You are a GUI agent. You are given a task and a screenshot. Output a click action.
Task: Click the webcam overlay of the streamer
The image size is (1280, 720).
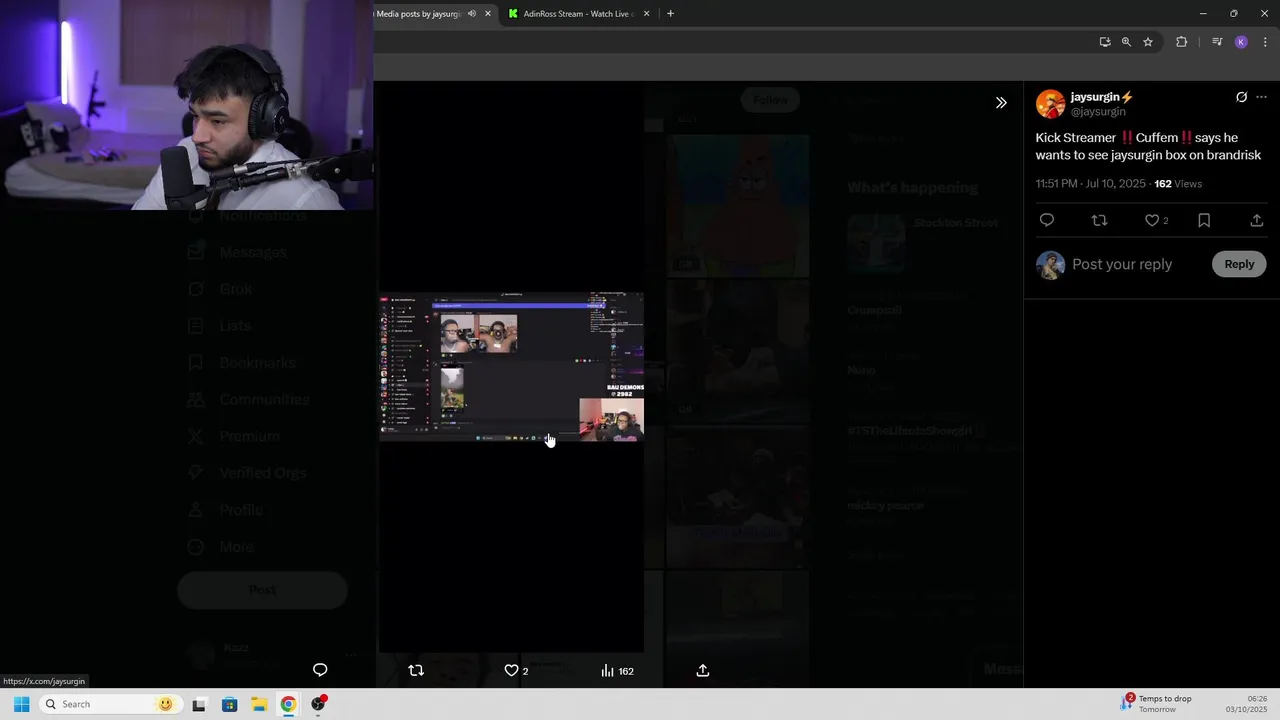pyautogui.click(x=186, y=105)
